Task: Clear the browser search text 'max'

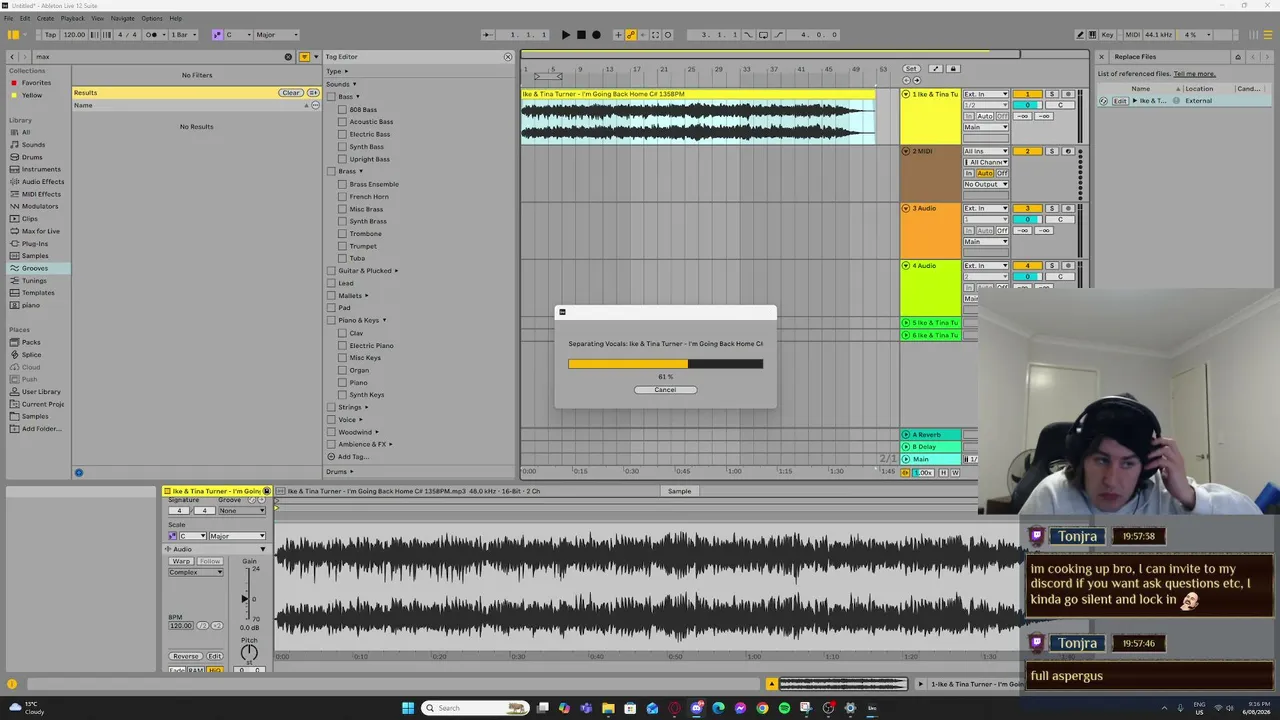Action: [289, 57]
